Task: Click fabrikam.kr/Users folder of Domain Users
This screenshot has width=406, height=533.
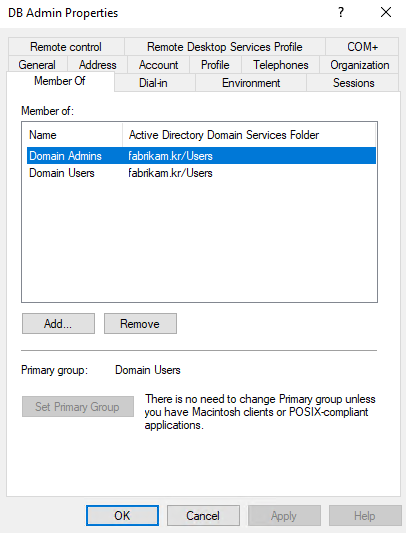Action: [170, 173]
